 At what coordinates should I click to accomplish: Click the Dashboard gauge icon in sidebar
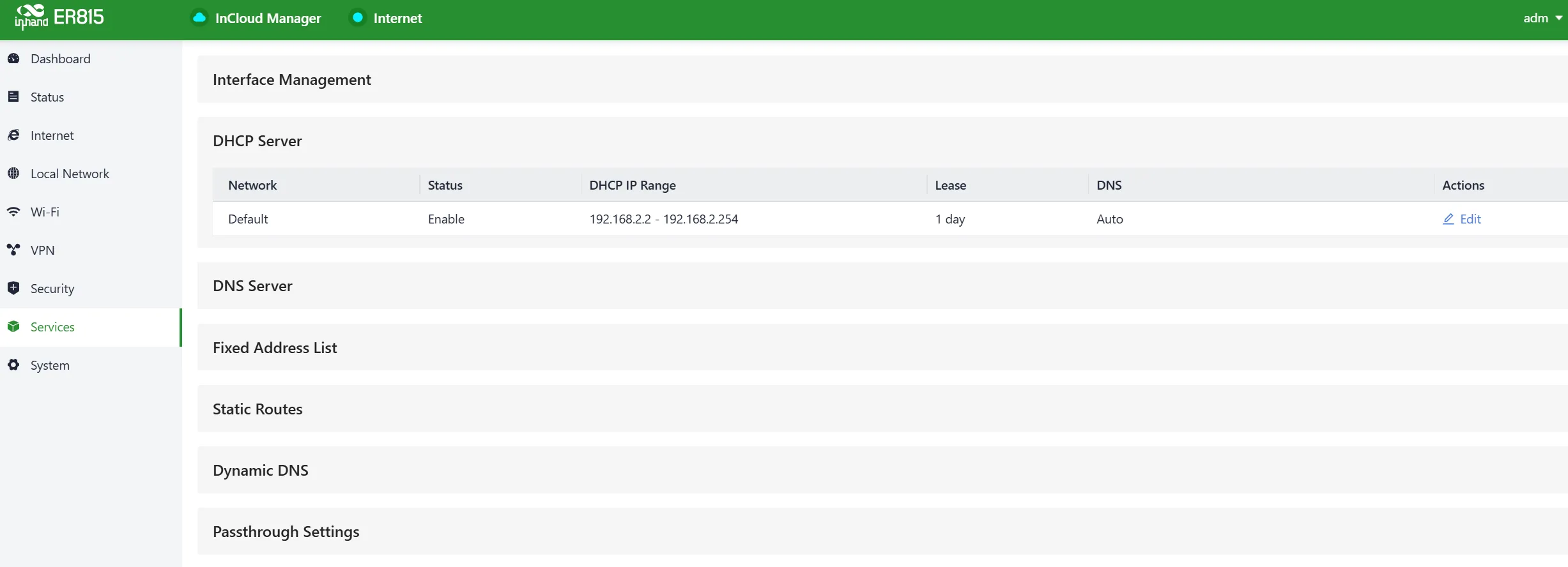coord(13,59)
